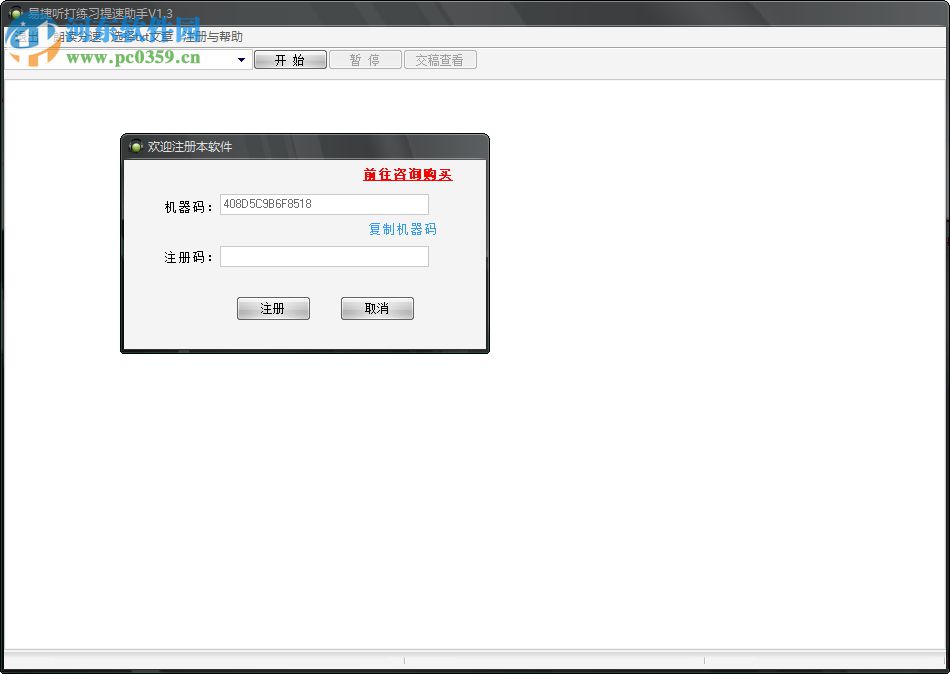Click the 暂停 pause button
This screenshot has height=674, width=950.
pyautogui.click(x=365, y=59)
